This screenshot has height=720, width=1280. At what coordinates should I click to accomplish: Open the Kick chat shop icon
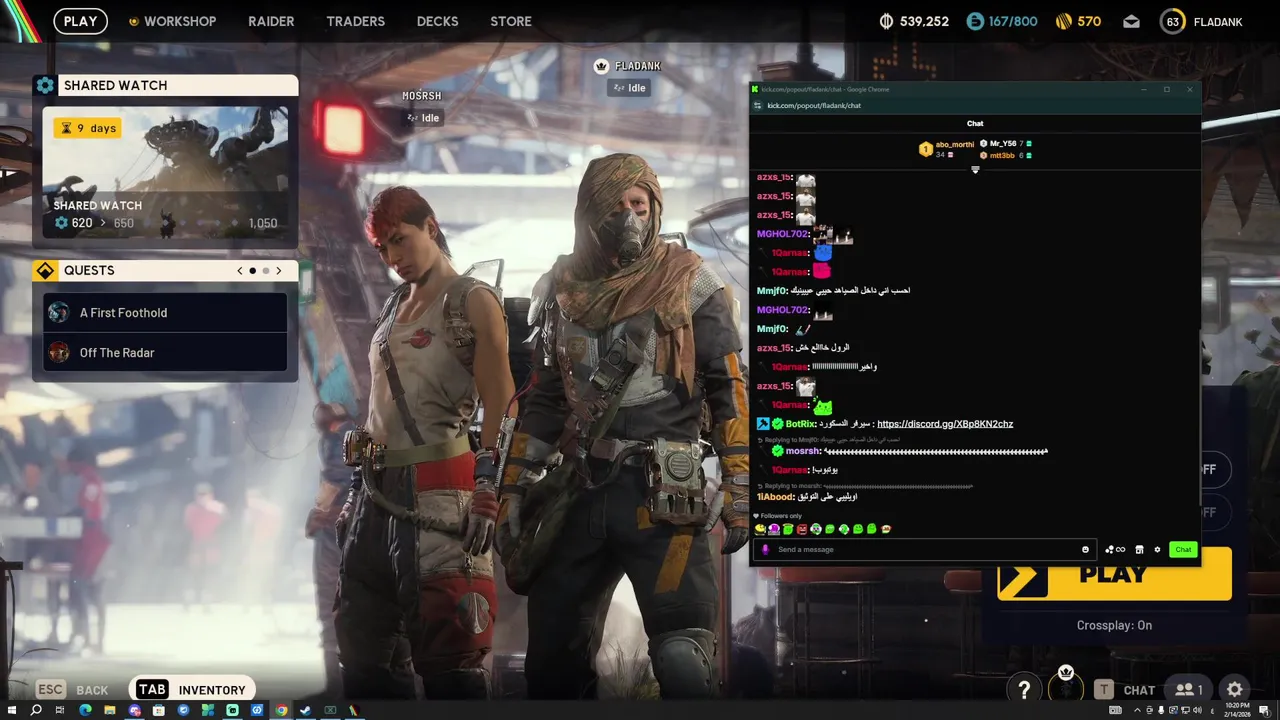[1139, 549]
